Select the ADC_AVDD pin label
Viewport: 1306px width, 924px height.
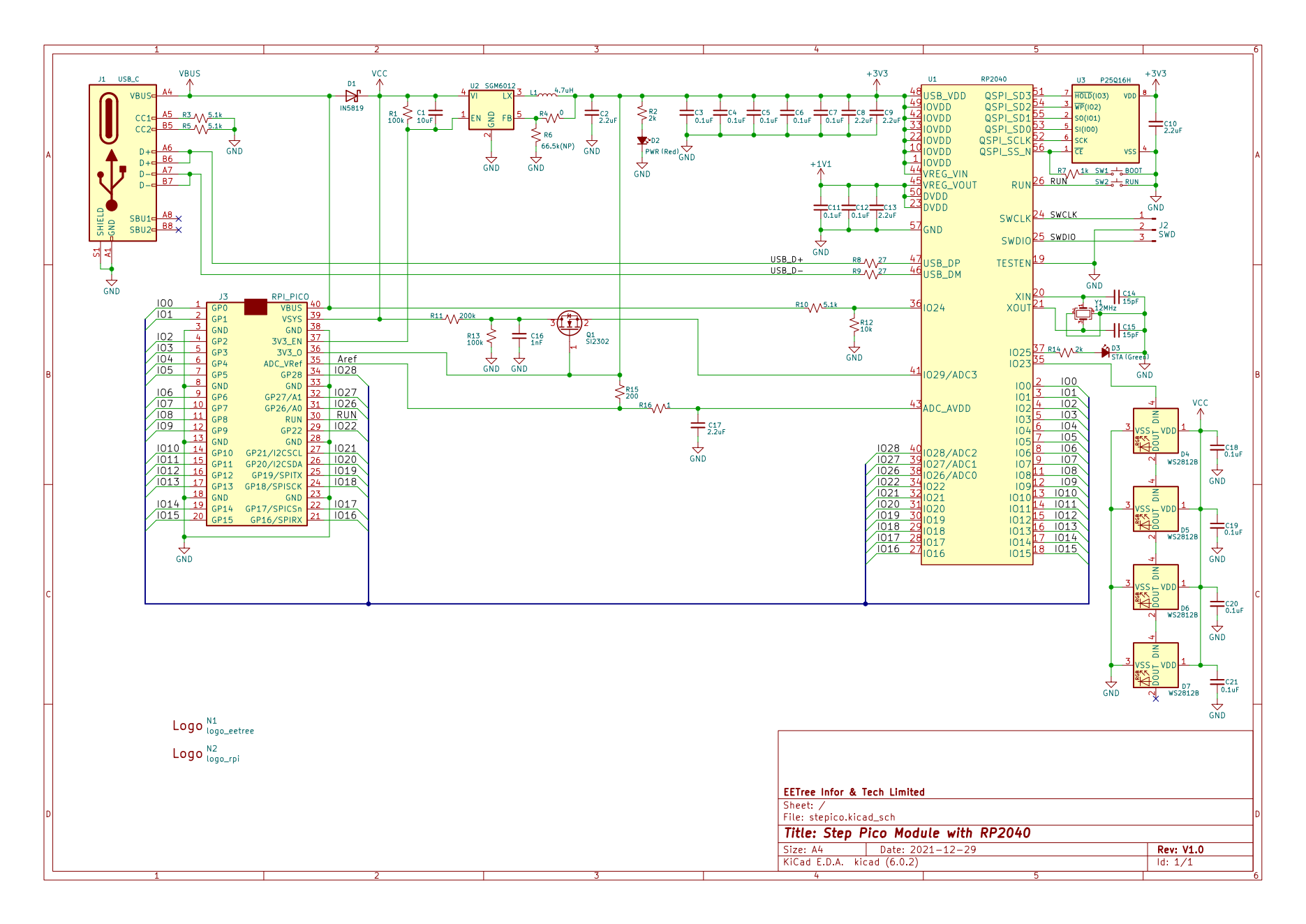(947, 408)
